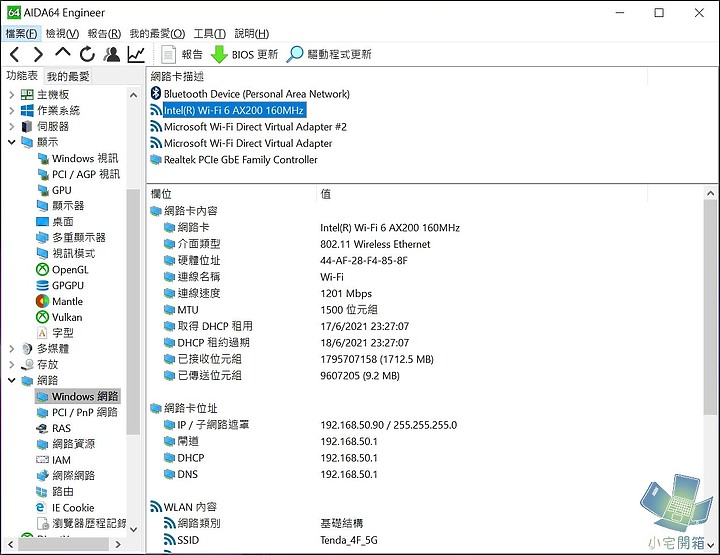
Task: Click the 字型 fonts icon
Action: click(43, 333)
